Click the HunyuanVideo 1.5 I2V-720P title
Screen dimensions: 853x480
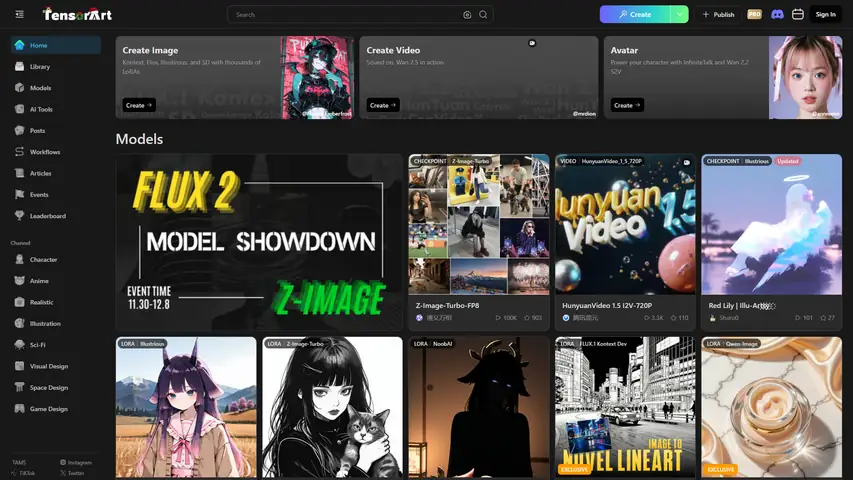click(x=607, y=306)
